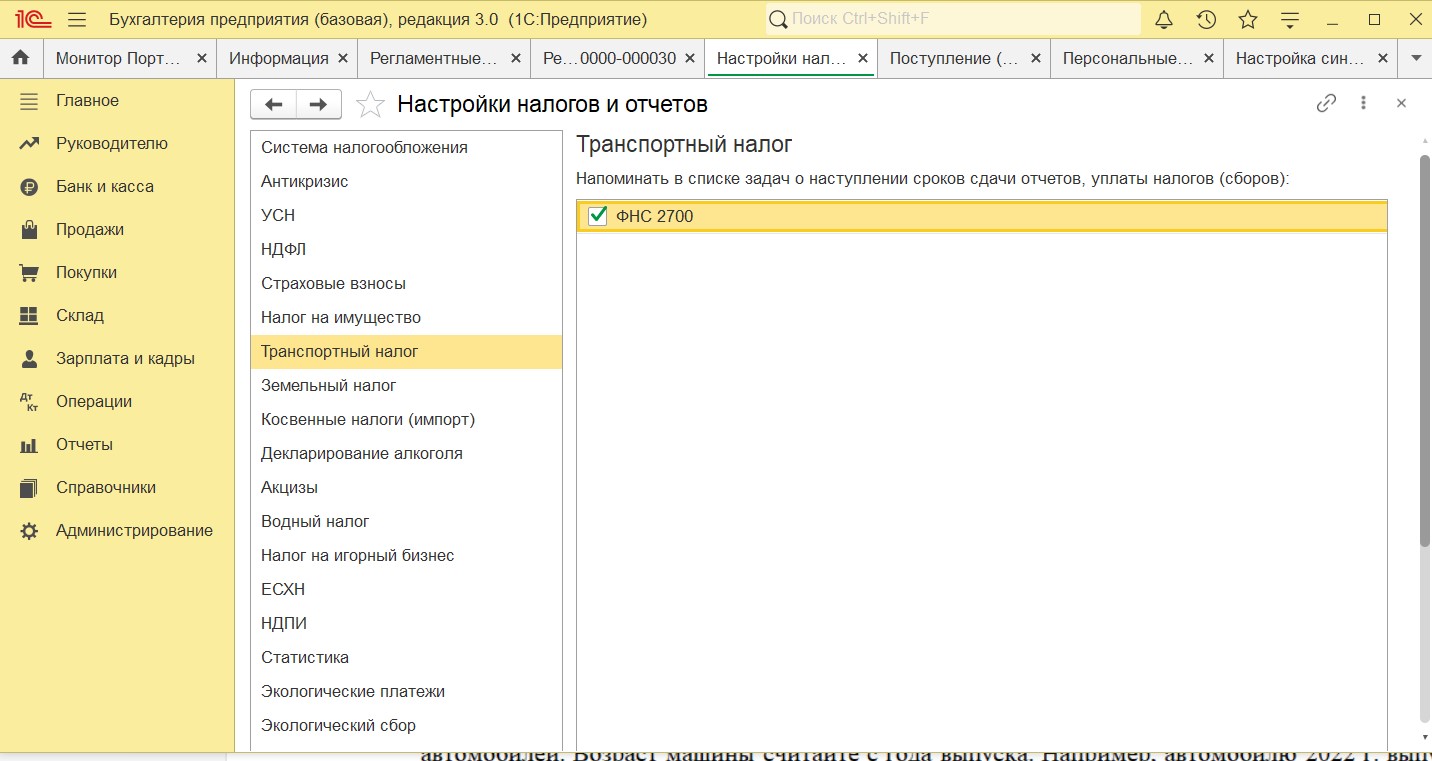Viewport: 1432px width, 761px height.
Task: Select Транспортный налог in settings list
Action: coord(406,351)
